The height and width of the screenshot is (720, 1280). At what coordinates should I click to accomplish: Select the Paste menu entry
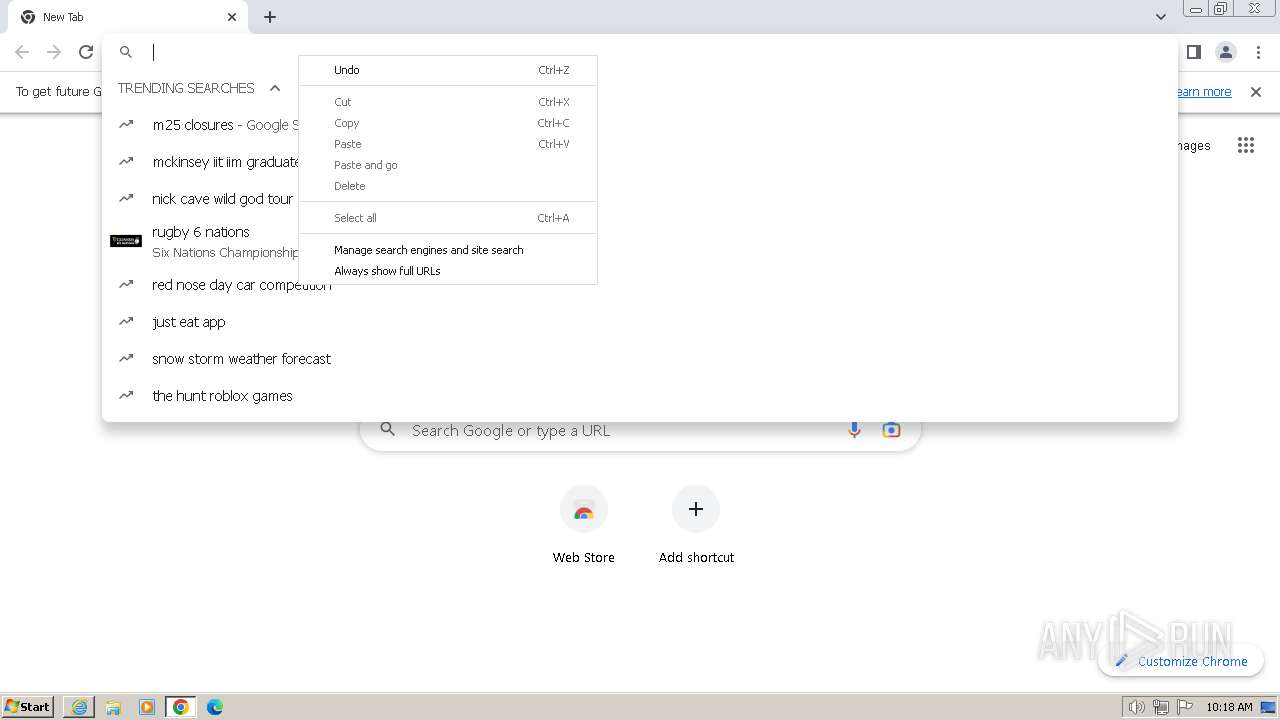(x=448, y=144)
